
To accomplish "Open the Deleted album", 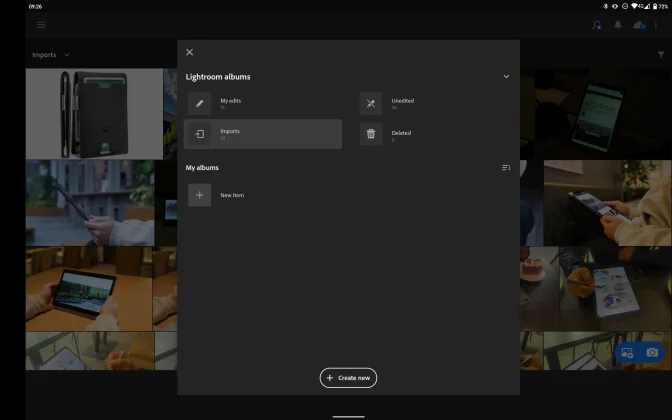I will coord(434,134).
